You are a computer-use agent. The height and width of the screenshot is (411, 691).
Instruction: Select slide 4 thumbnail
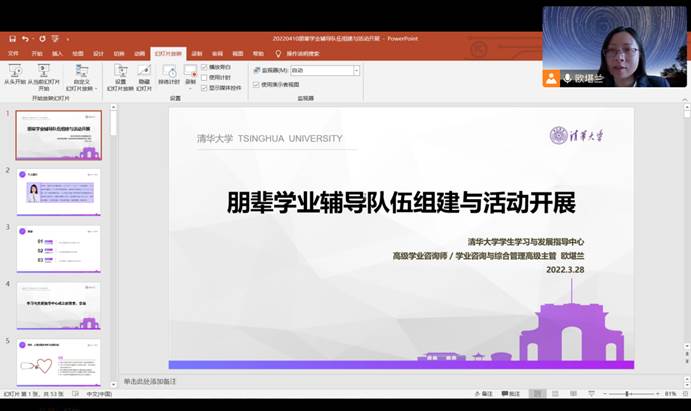59,306
